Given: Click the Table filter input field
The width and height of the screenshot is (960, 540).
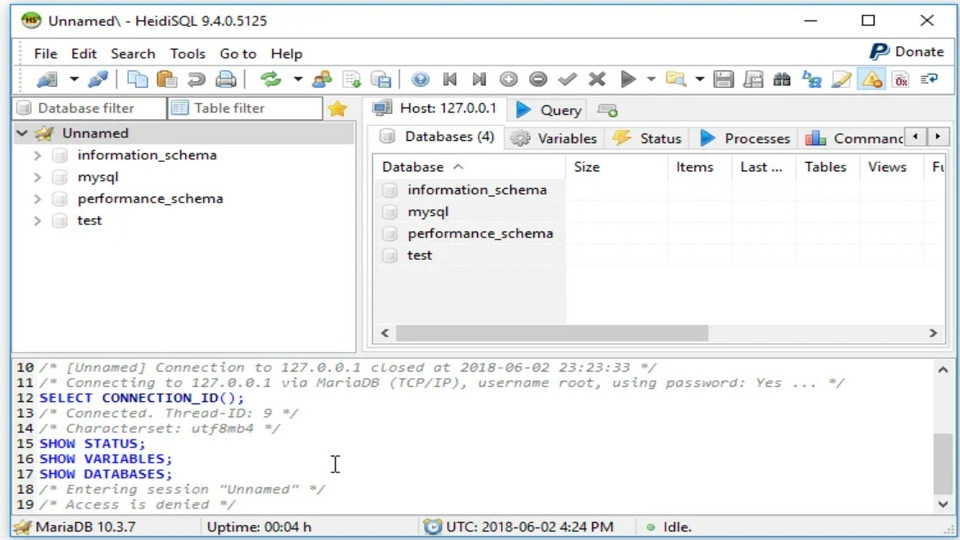Looking at the screenshot, I should click(x=246, y=108).
